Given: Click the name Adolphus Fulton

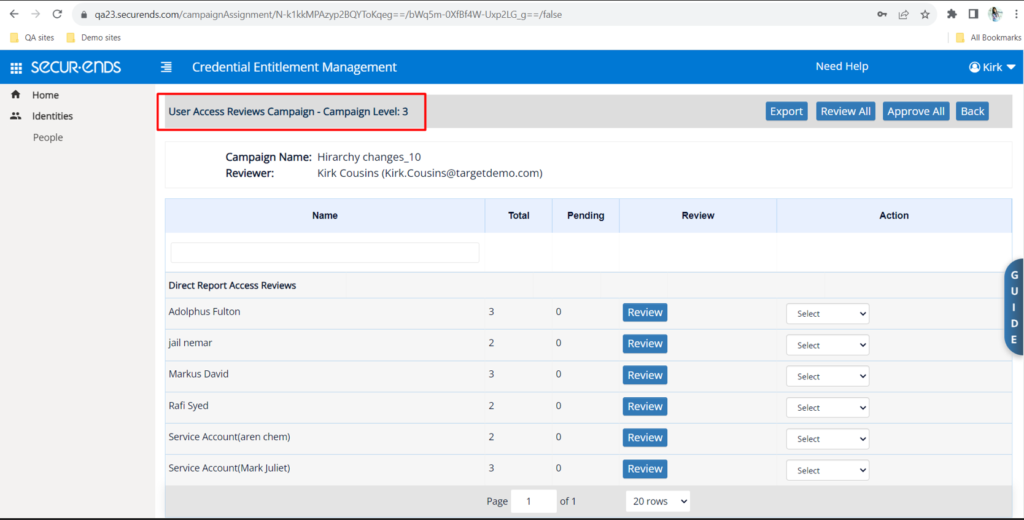Looking at the screenshot, I should point(204,312).
